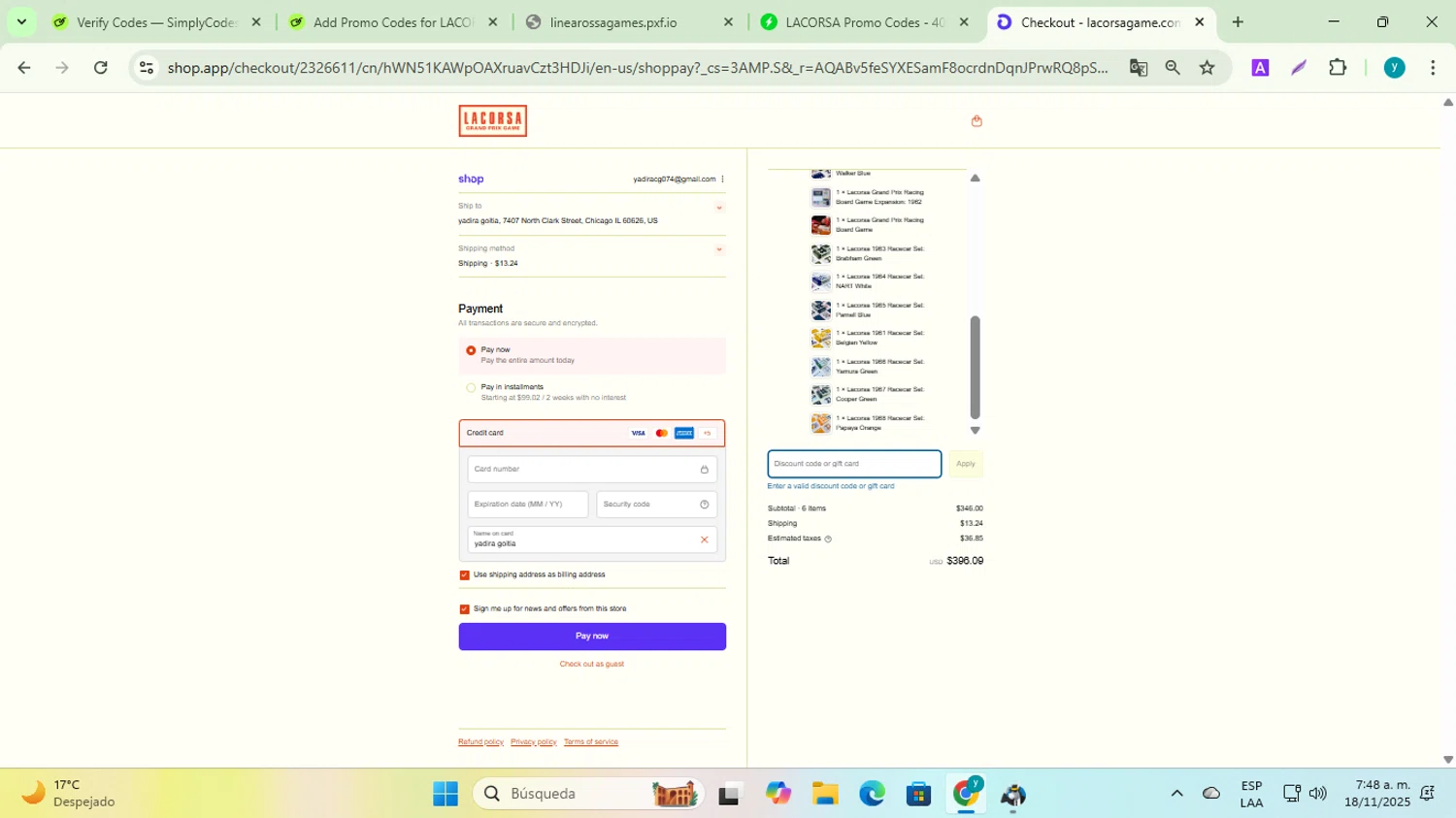Click the zoom magnifier icon in address bar

[1173, 68]
